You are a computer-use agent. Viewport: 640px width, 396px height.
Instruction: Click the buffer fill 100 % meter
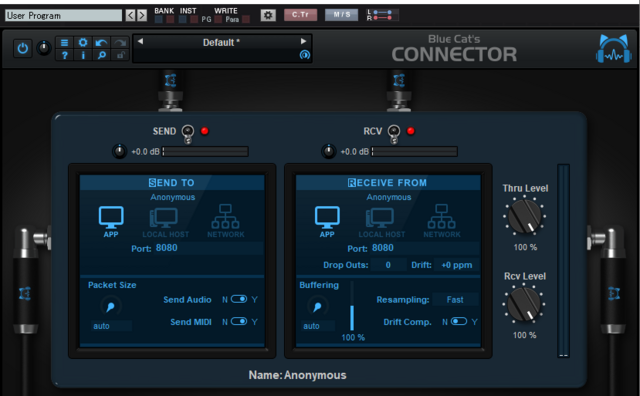352,307
